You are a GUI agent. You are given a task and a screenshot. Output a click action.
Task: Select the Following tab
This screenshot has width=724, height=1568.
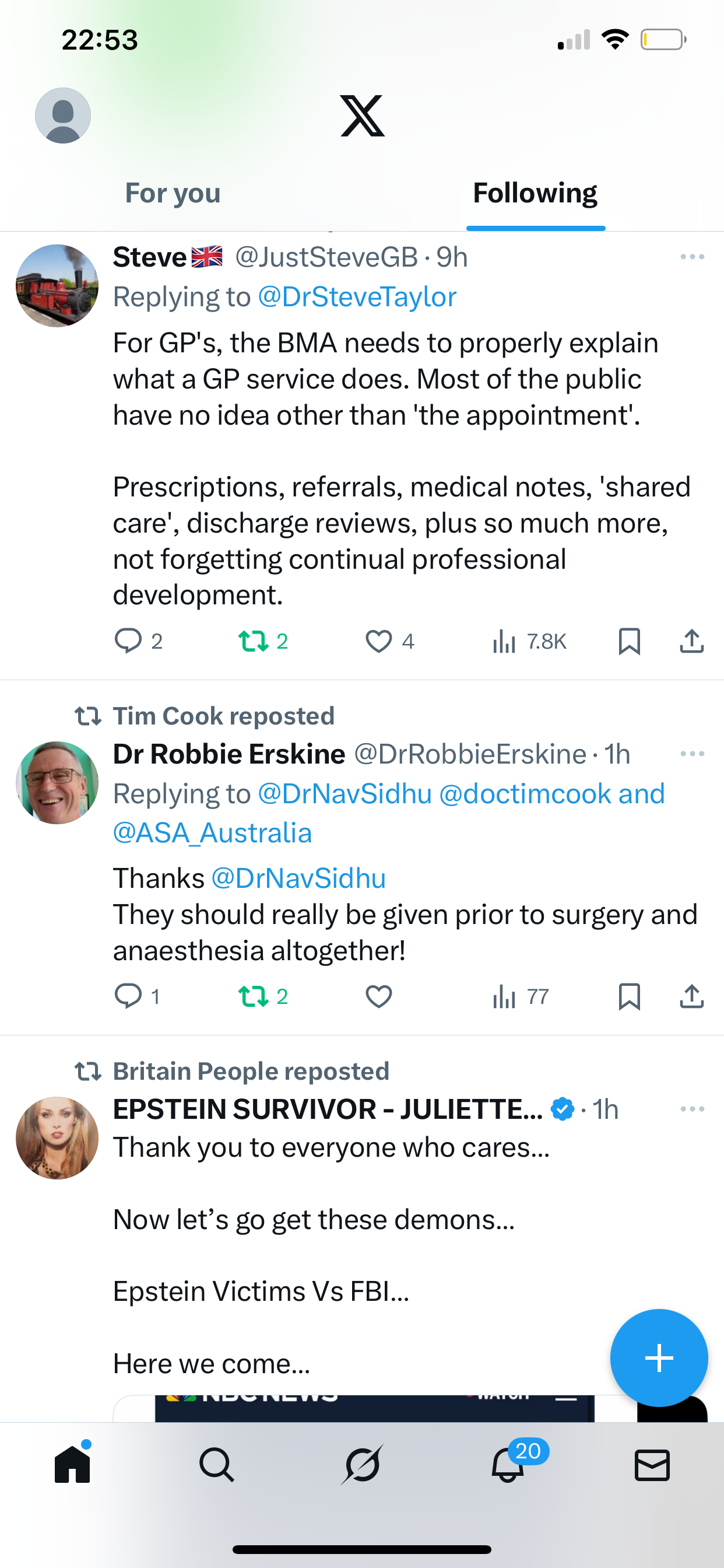535,193
